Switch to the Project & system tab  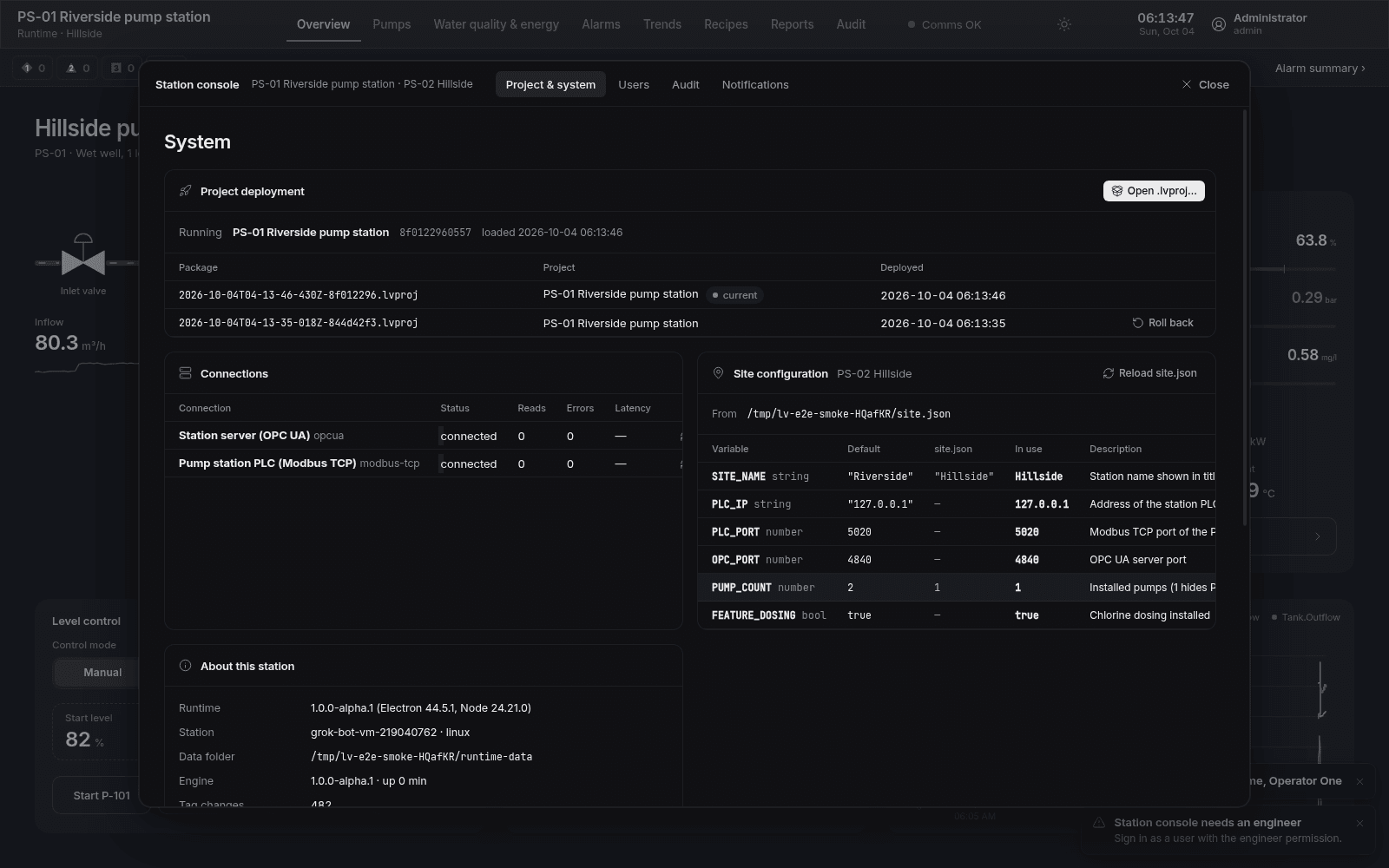[x=550, y=84]
